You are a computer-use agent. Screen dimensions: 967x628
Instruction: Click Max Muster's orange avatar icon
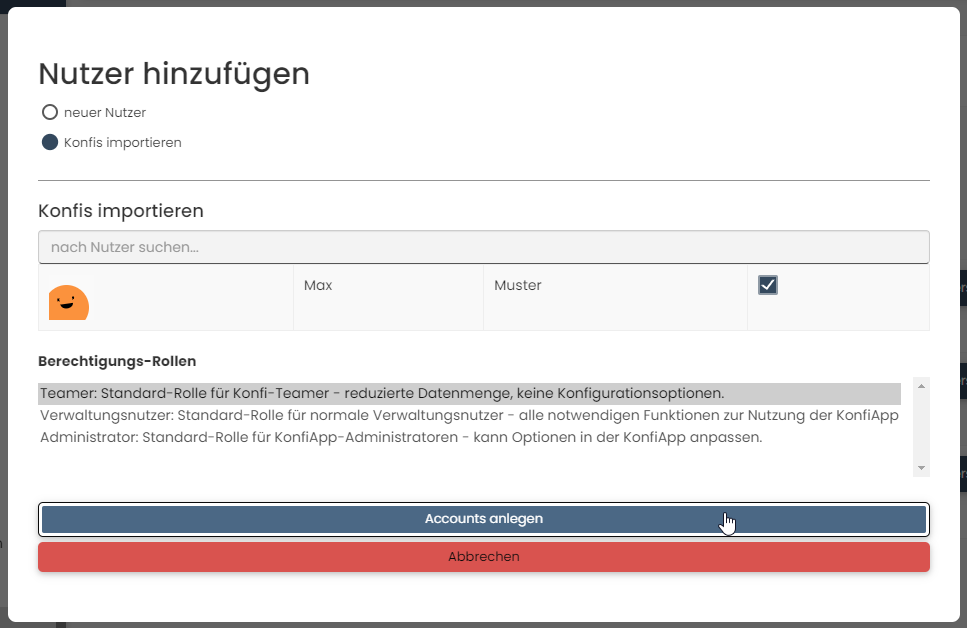pyautogui.click(x=68, y=301)
